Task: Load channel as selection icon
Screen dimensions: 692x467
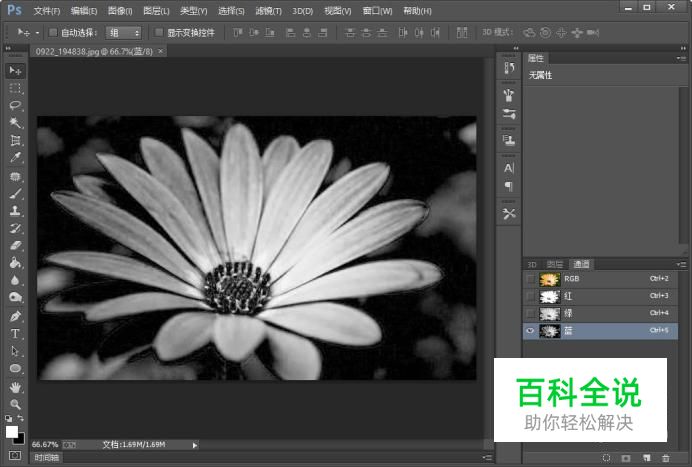Action: pos(606,458)
